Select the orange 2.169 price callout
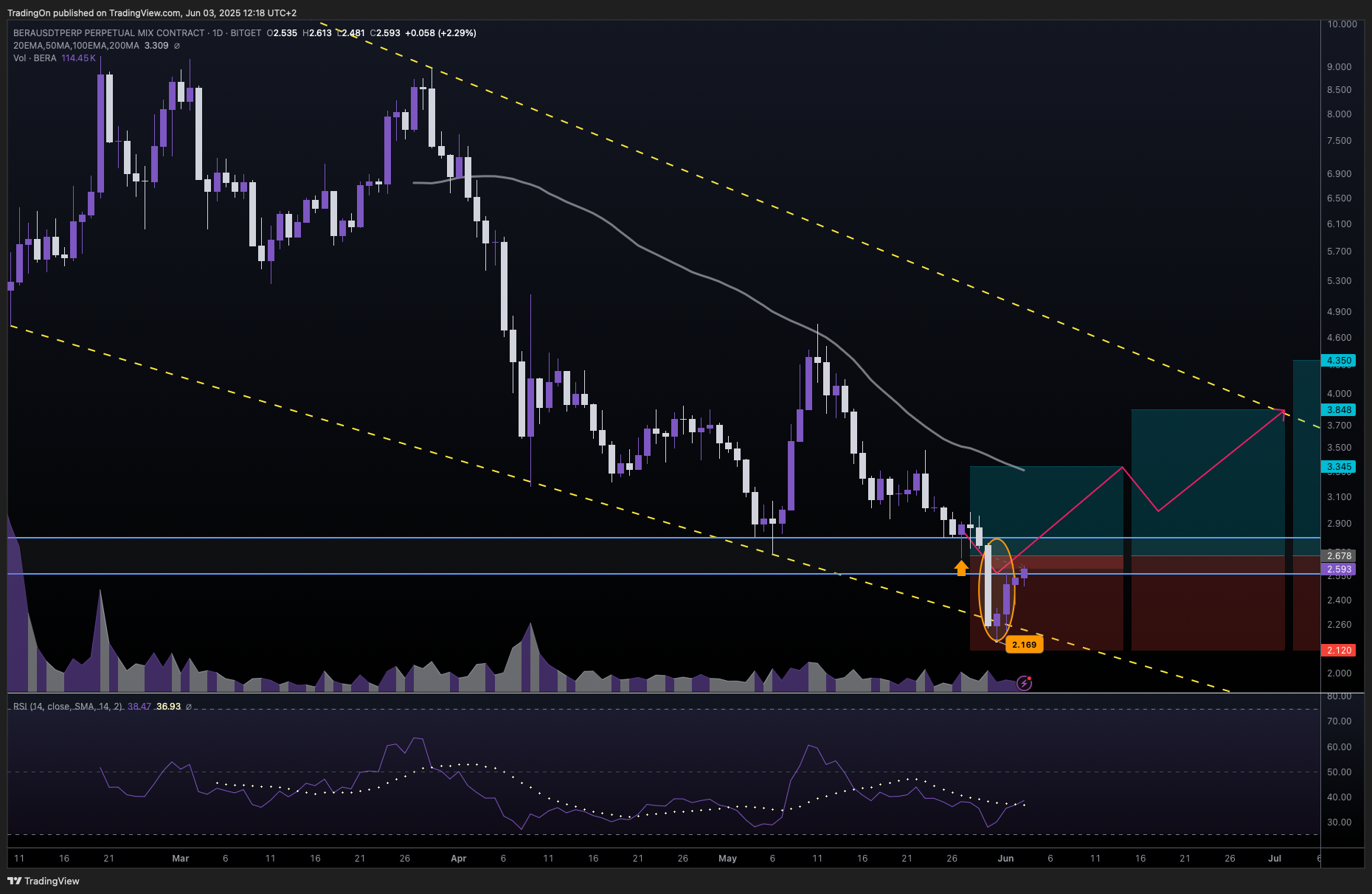Screen dimensions: 1372x894 [x=1024, y=645]
